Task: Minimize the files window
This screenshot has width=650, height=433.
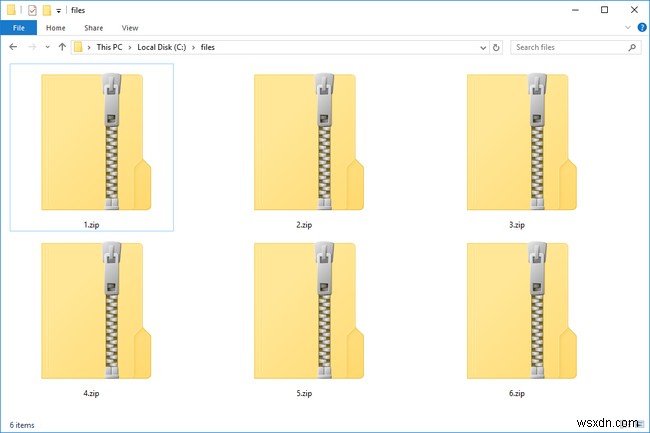Action: pyautogui.click(x=575, y=10)
